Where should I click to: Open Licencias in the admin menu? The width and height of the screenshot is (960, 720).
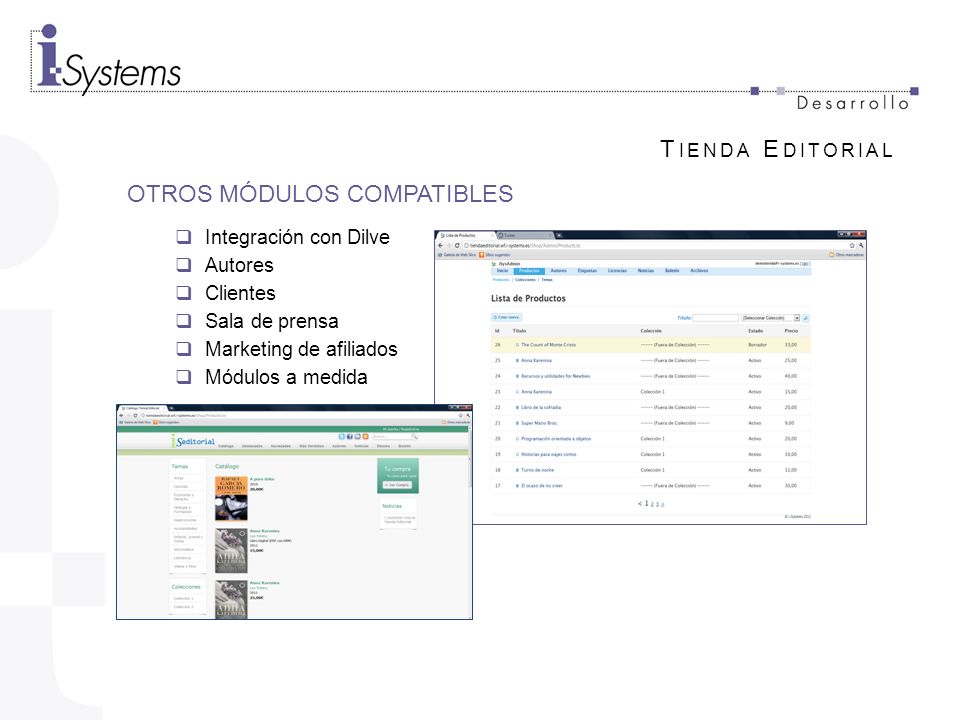pos(617,271)
